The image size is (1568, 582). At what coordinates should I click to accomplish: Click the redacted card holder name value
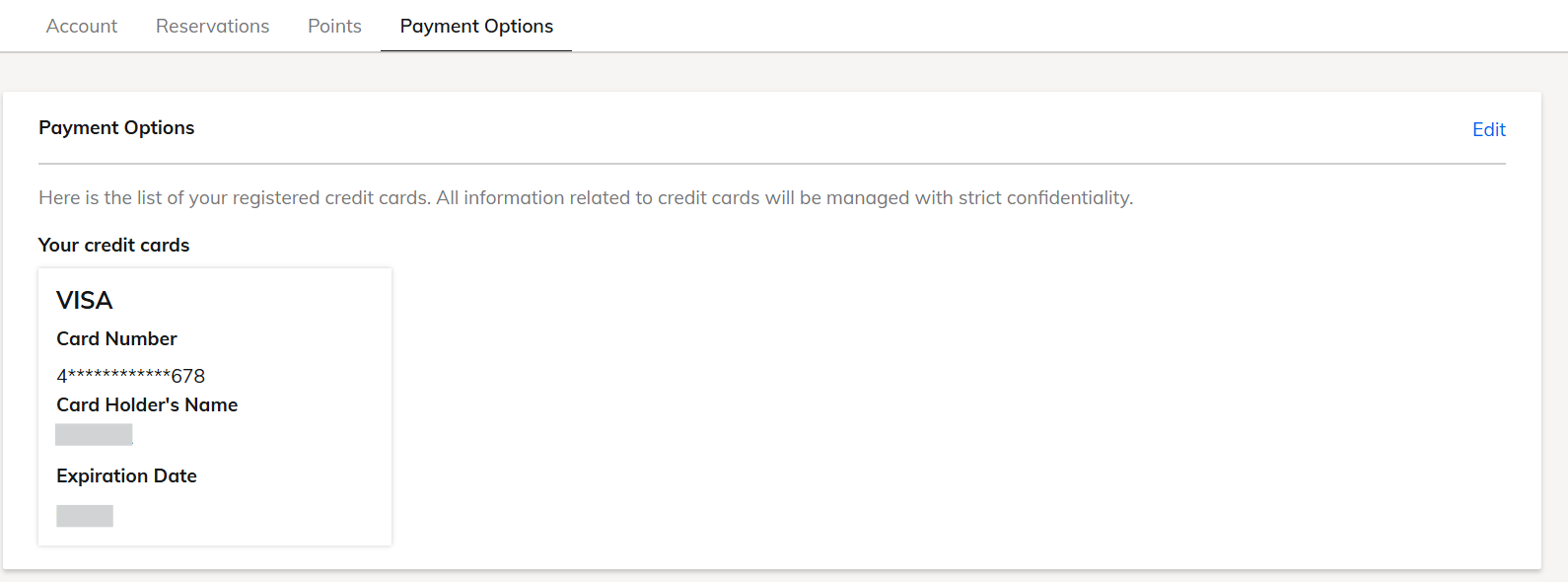pyautogui.click(x=94, y=435)
